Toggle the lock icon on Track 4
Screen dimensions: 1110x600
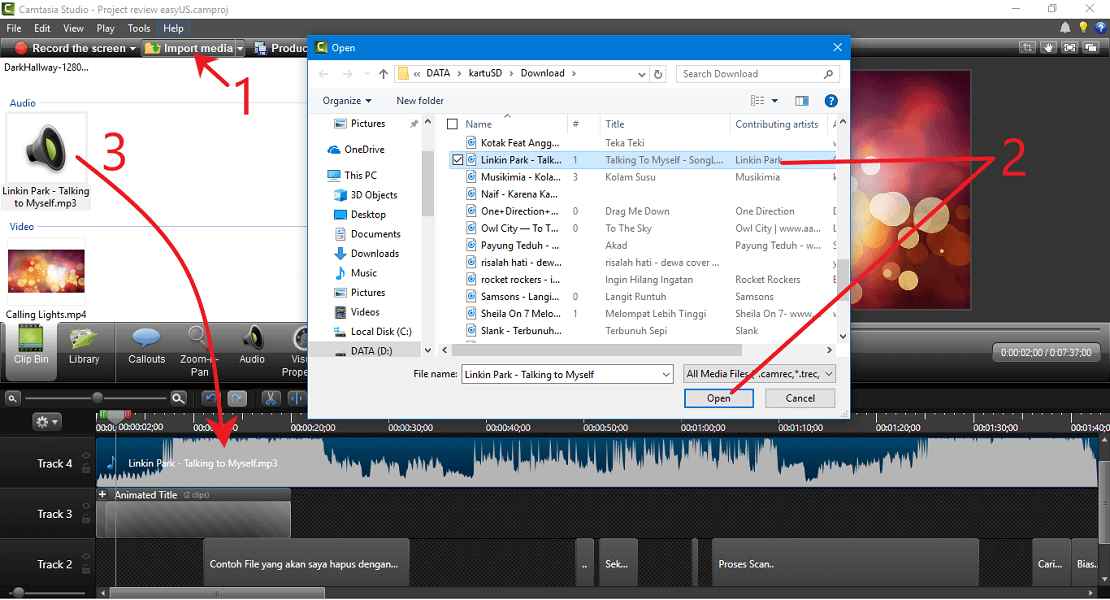tap(86, 469)
